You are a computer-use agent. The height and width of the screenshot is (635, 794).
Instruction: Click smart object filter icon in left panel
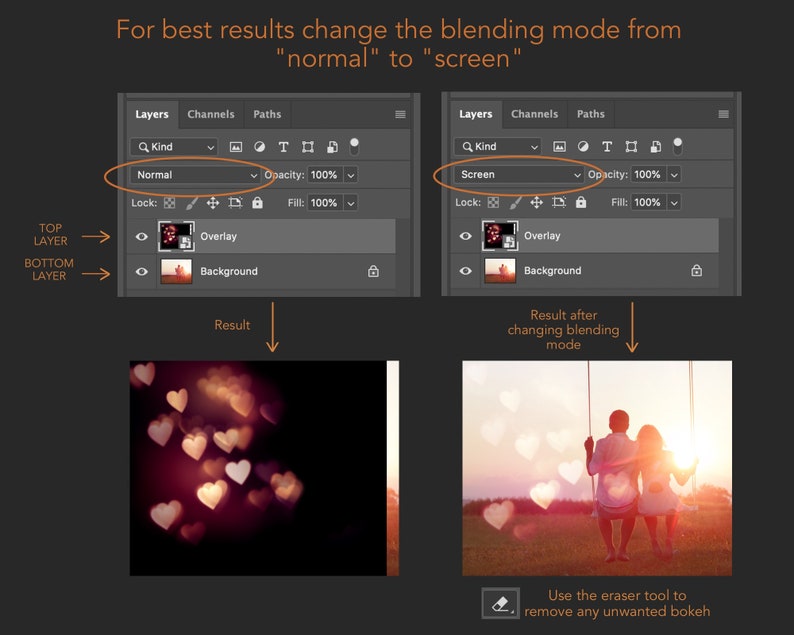coord(332,147)
